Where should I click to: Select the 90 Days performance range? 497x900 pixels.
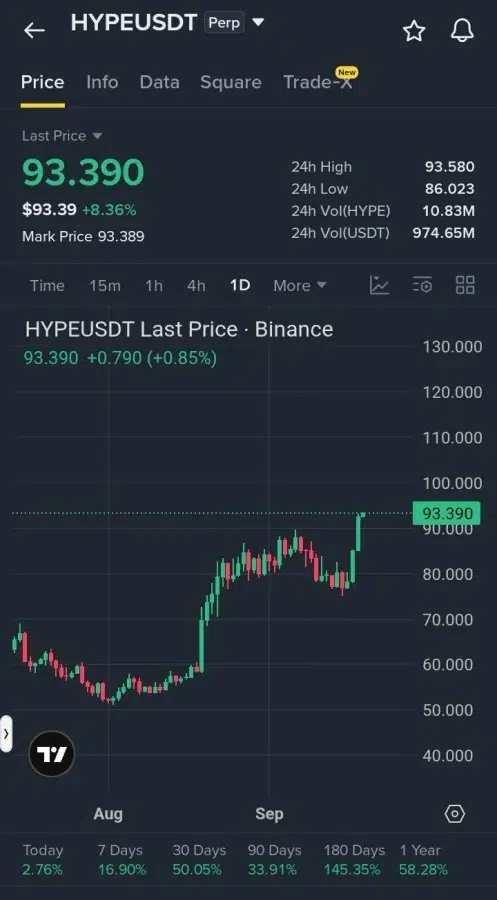click(x=274, y=860)
